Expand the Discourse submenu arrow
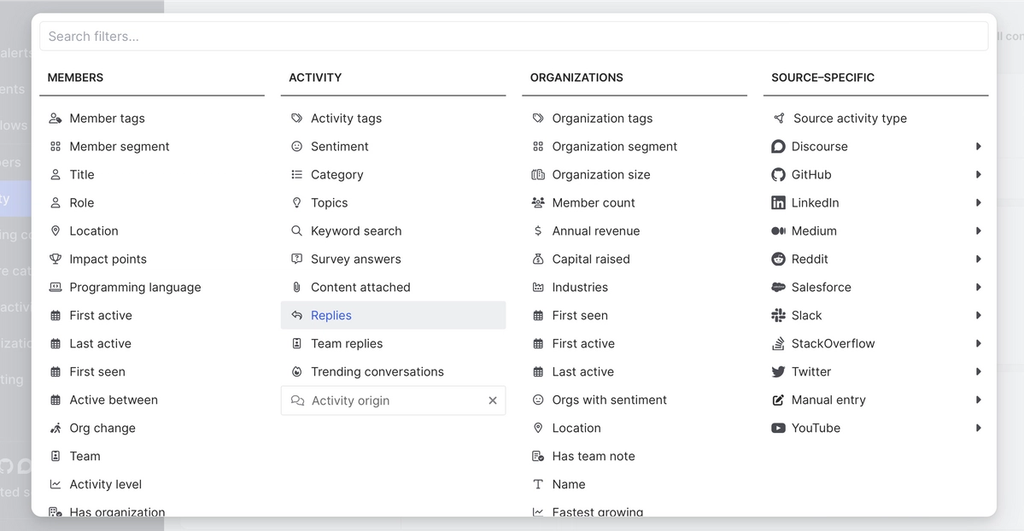This screenshot has width=1024, height=531. pos(978,147)
